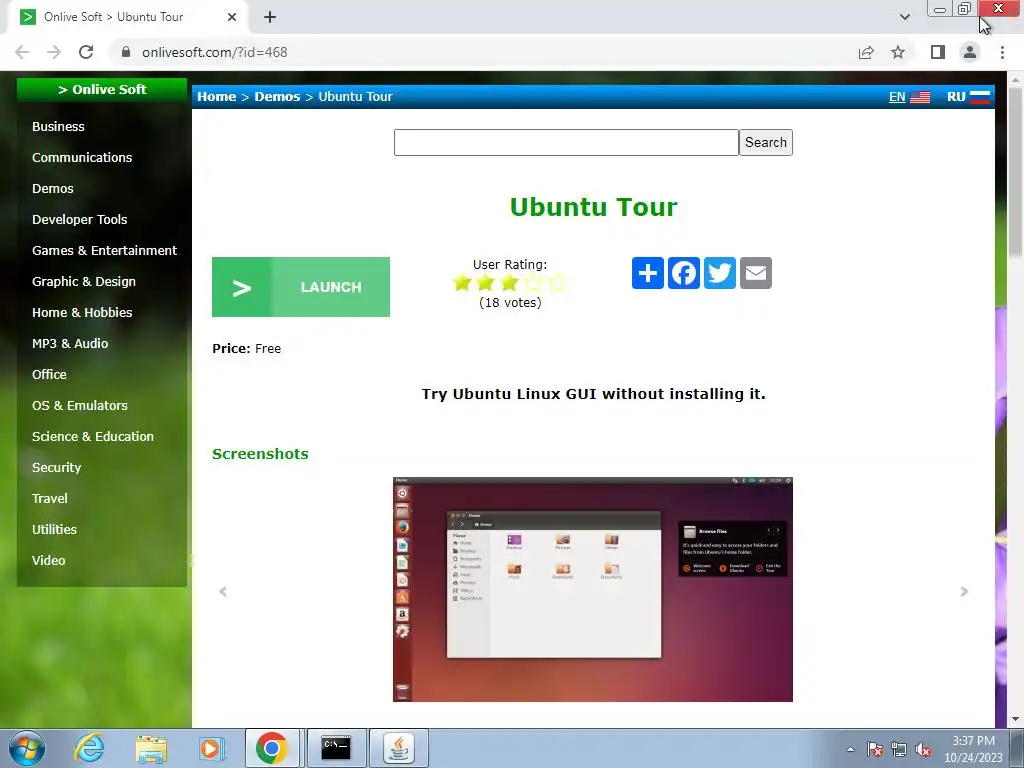The image size is (1024, 768).
Task: Click the muted volume tray icon
Action: click(923, 749)
